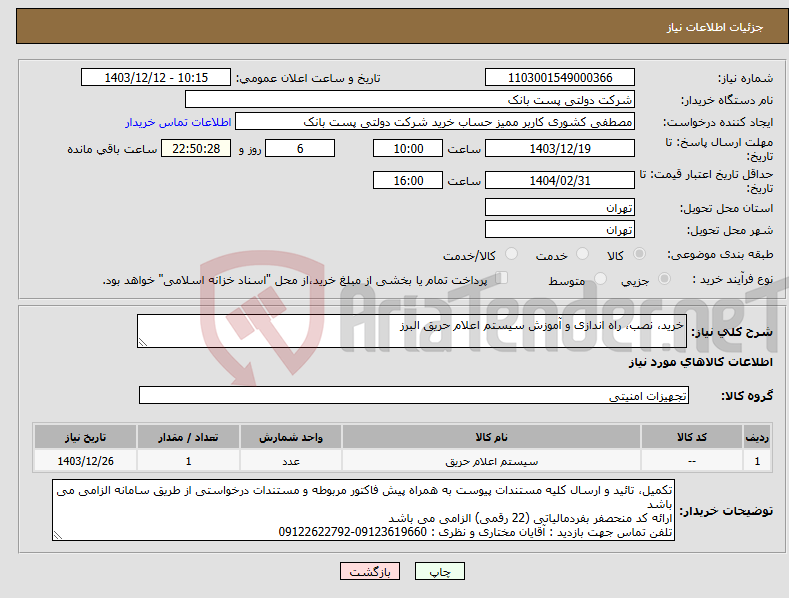Screen dimensions: 789x598
Task: Select the متوسط purchase type radio
Action: [x=600, y=279]
